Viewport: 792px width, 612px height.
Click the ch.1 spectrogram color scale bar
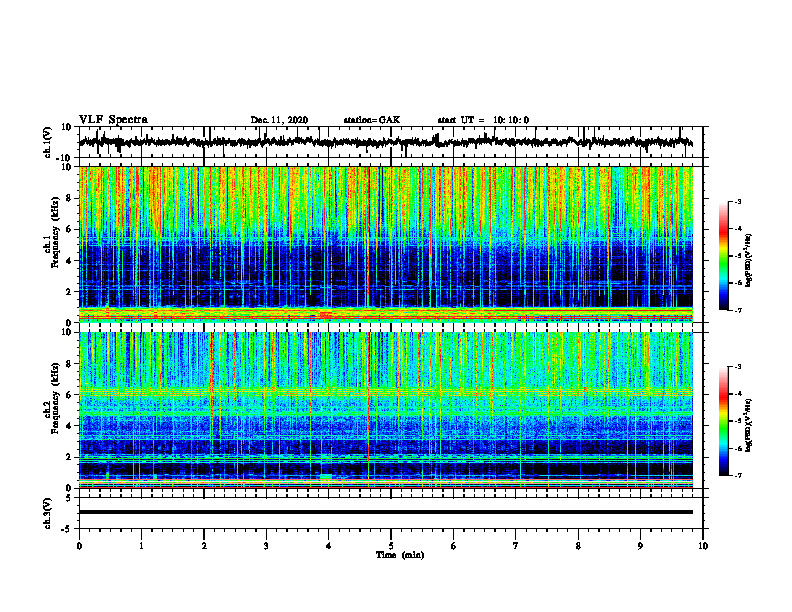point(724,256)
